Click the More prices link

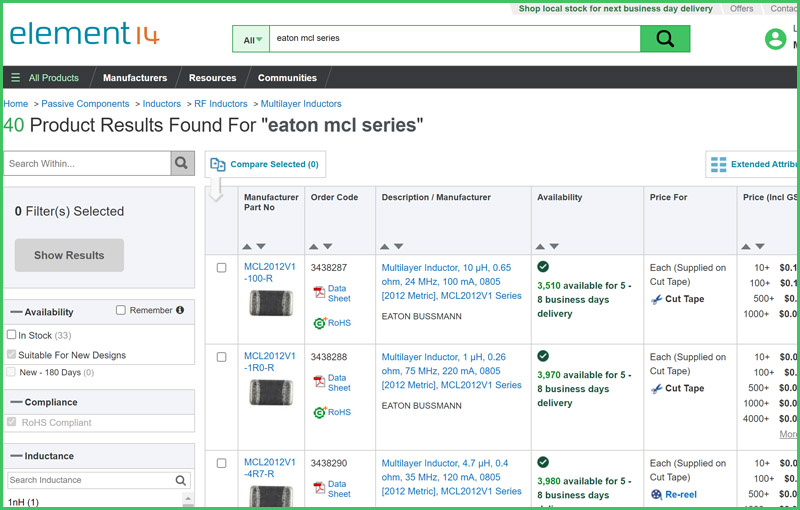click(788, 434)
